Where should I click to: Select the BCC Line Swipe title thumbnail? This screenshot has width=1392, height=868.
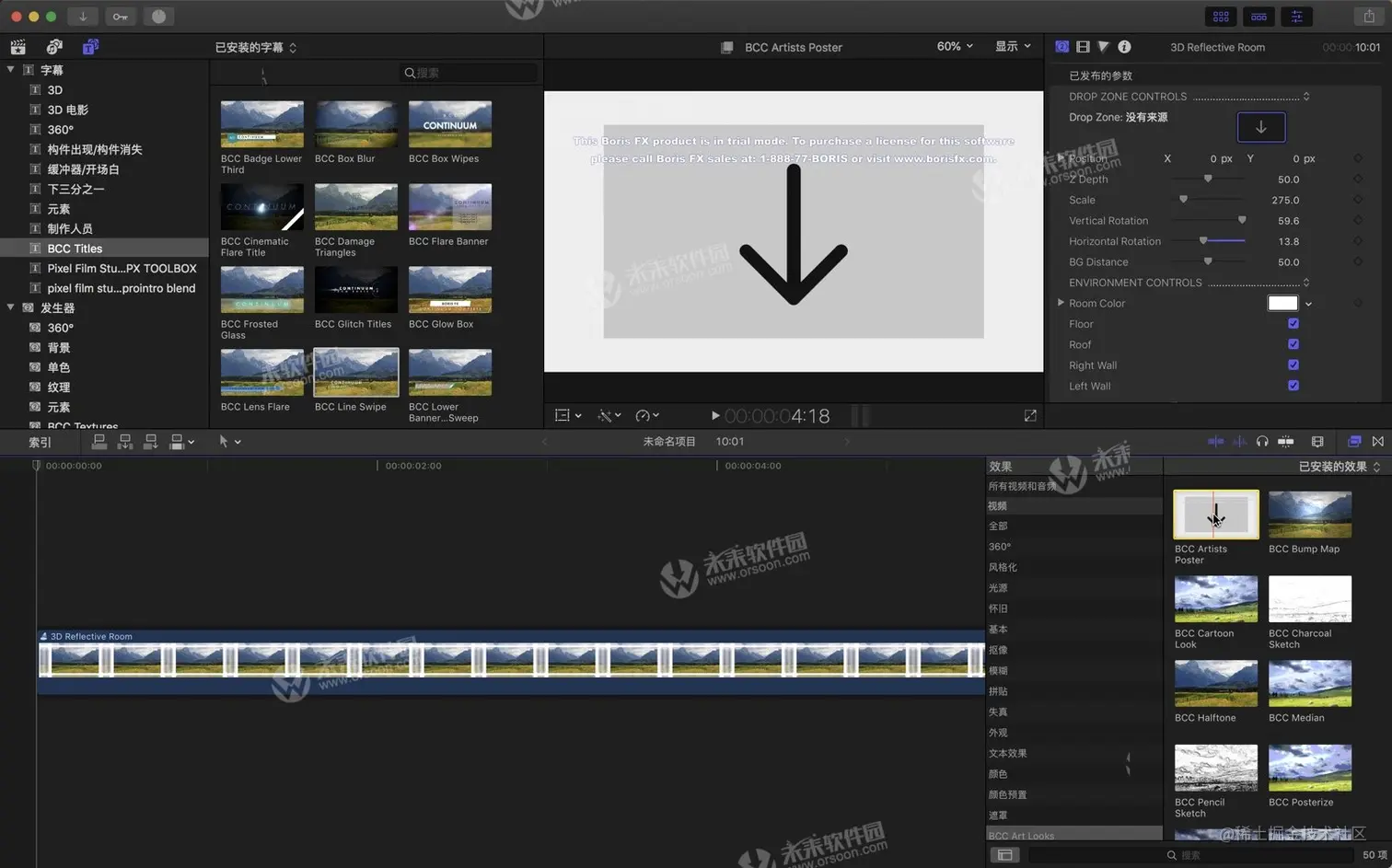[x=356, y=373]
